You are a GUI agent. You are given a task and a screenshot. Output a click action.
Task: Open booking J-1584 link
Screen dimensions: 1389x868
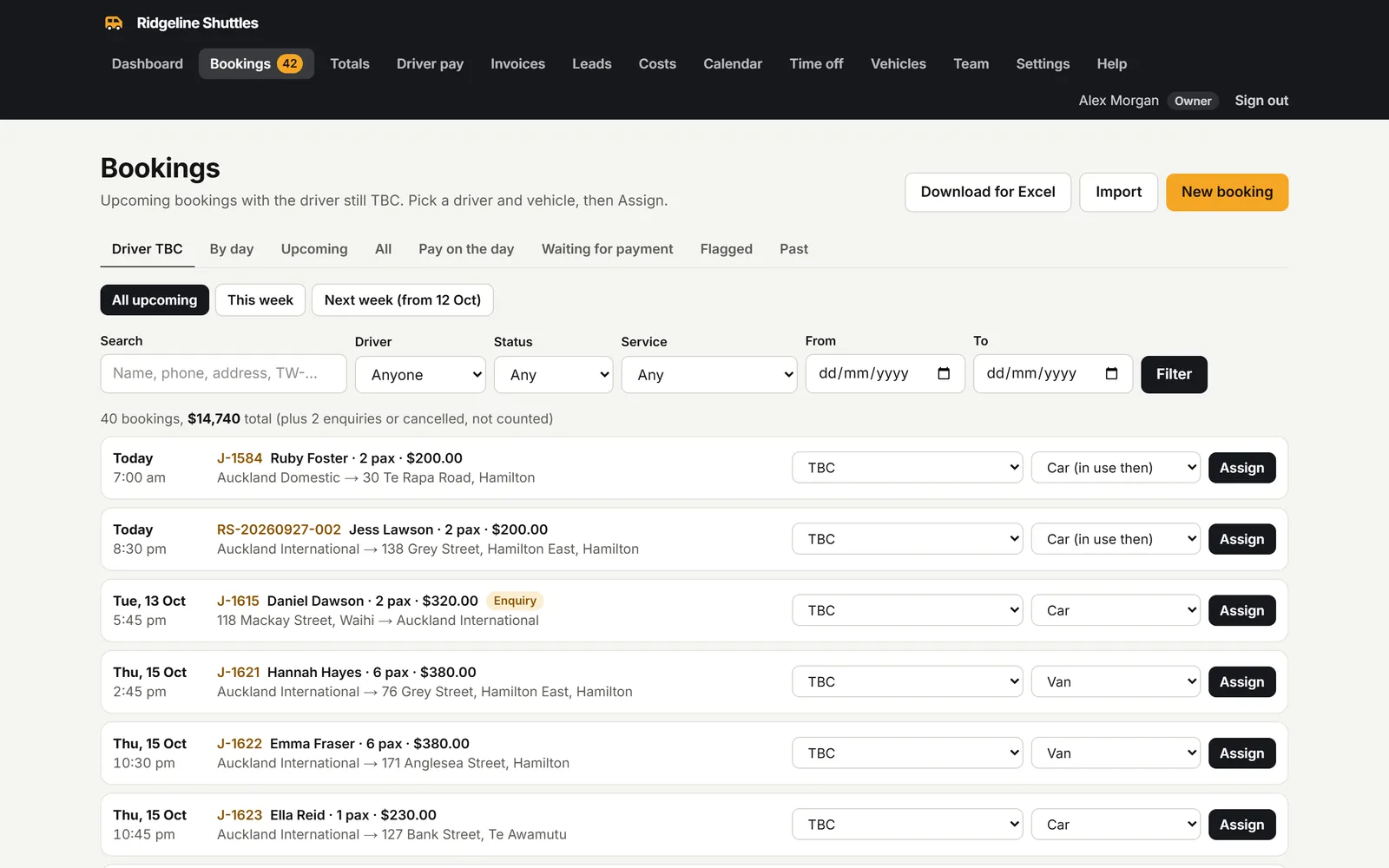(x=240, y=458)
